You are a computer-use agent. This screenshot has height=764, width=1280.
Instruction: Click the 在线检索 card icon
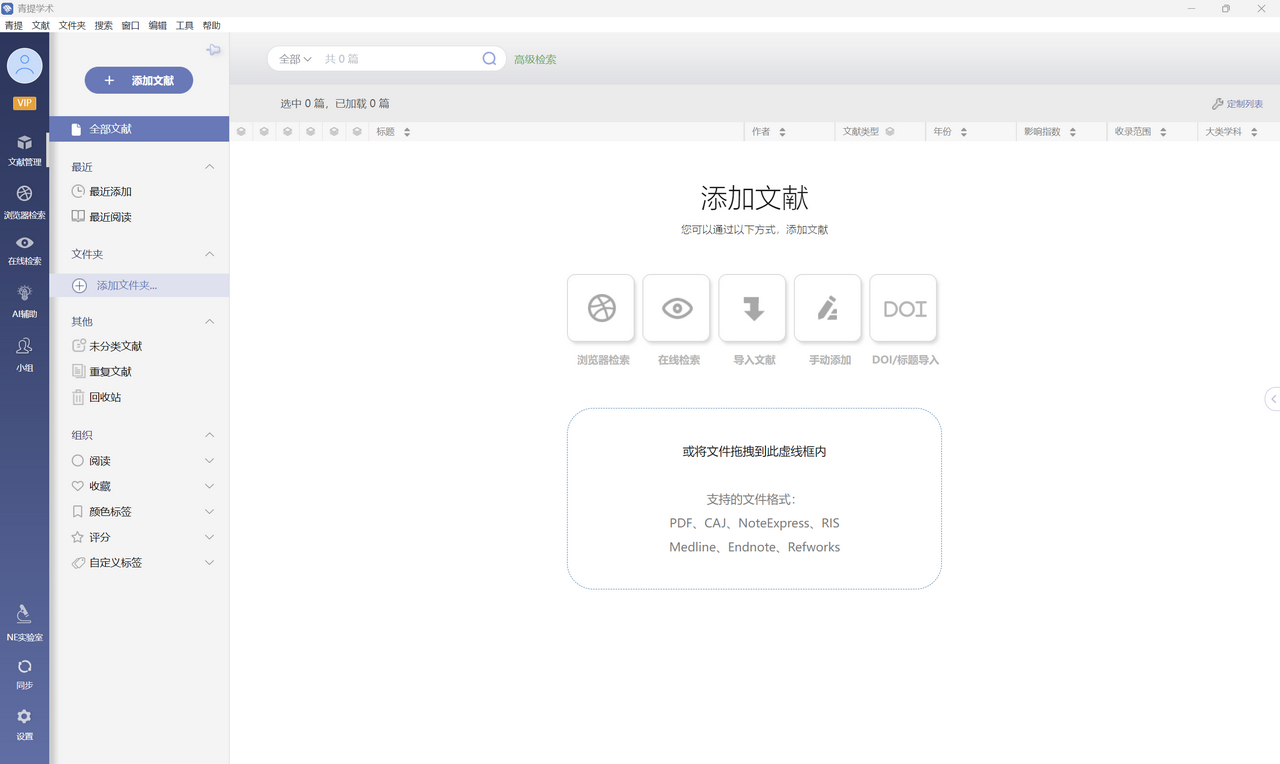(x=677, y=308)
